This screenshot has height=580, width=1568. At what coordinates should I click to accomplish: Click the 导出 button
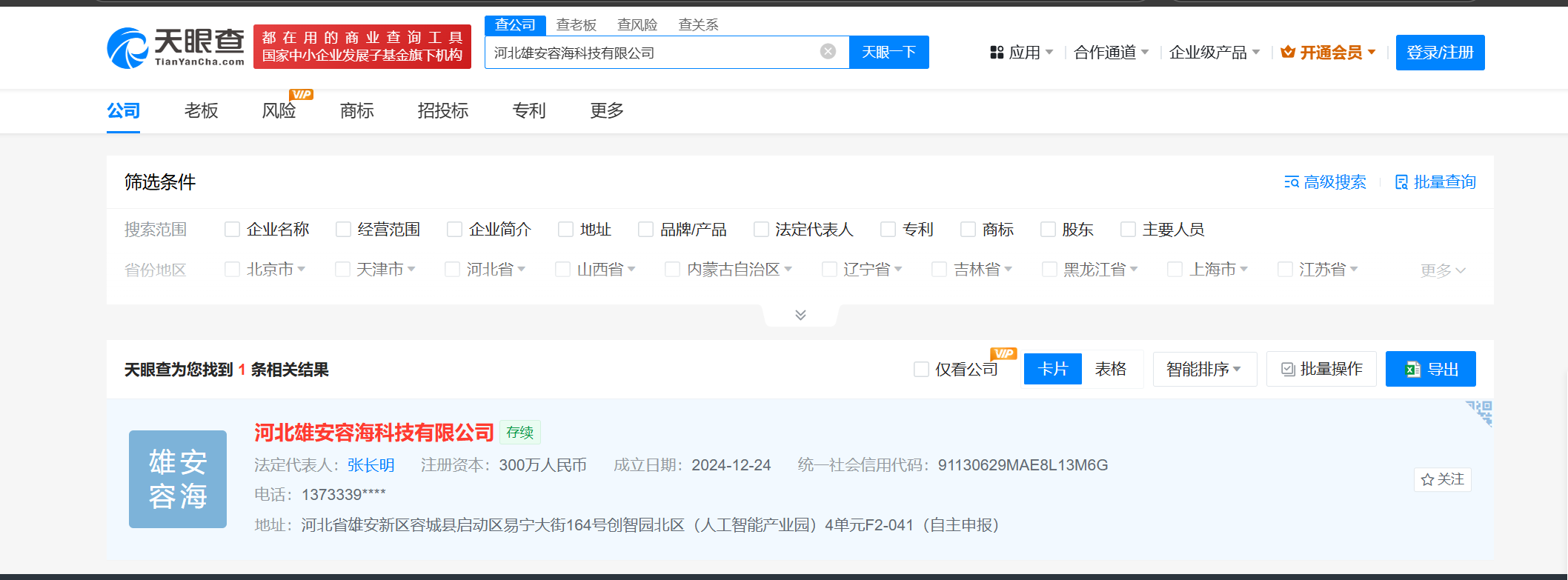[1431, 369]
